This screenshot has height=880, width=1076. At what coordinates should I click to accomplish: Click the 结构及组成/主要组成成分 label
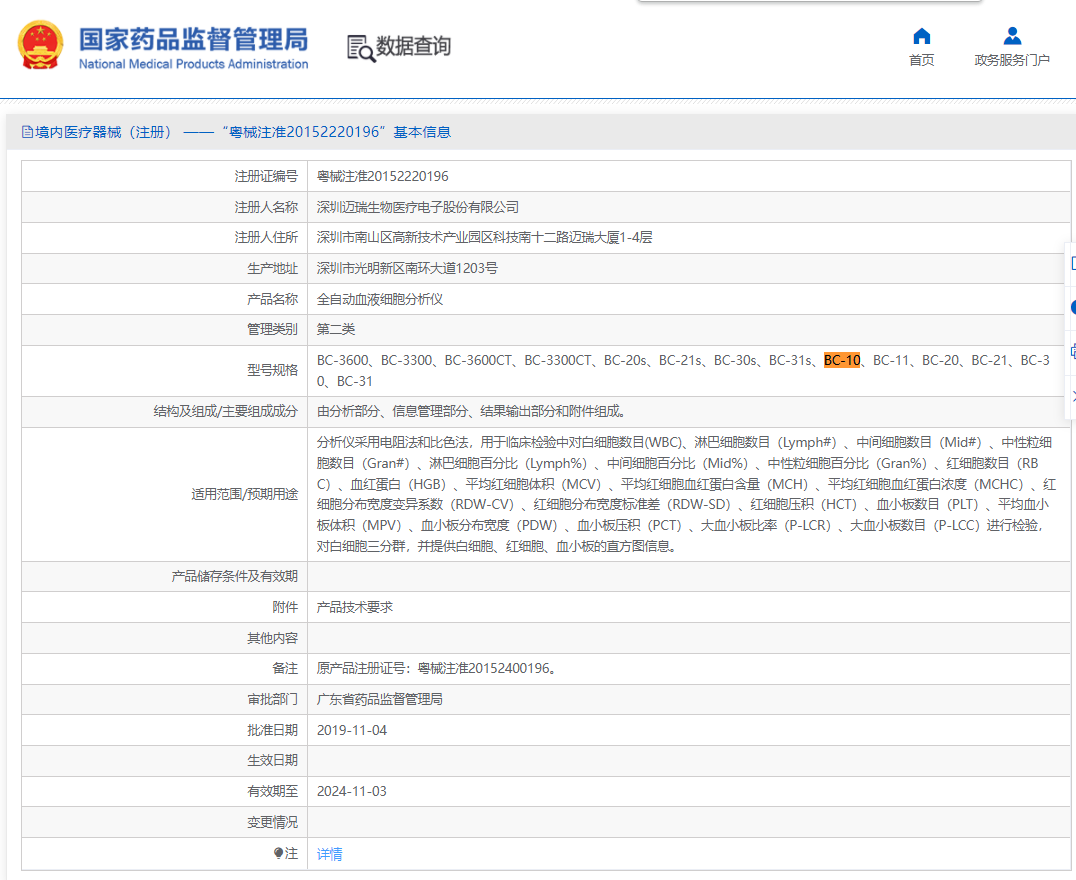tap(226, 411)
